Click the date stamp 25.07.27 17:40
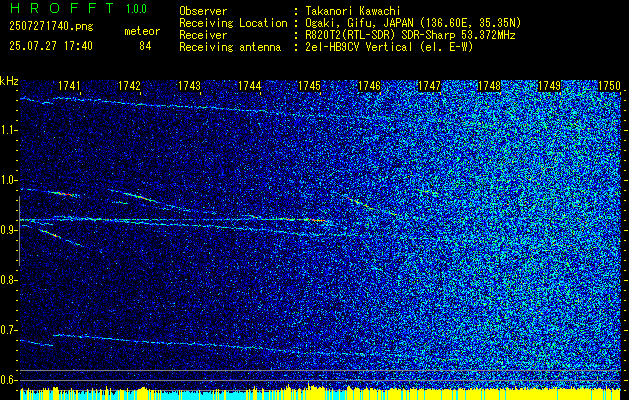 point(51,46)
